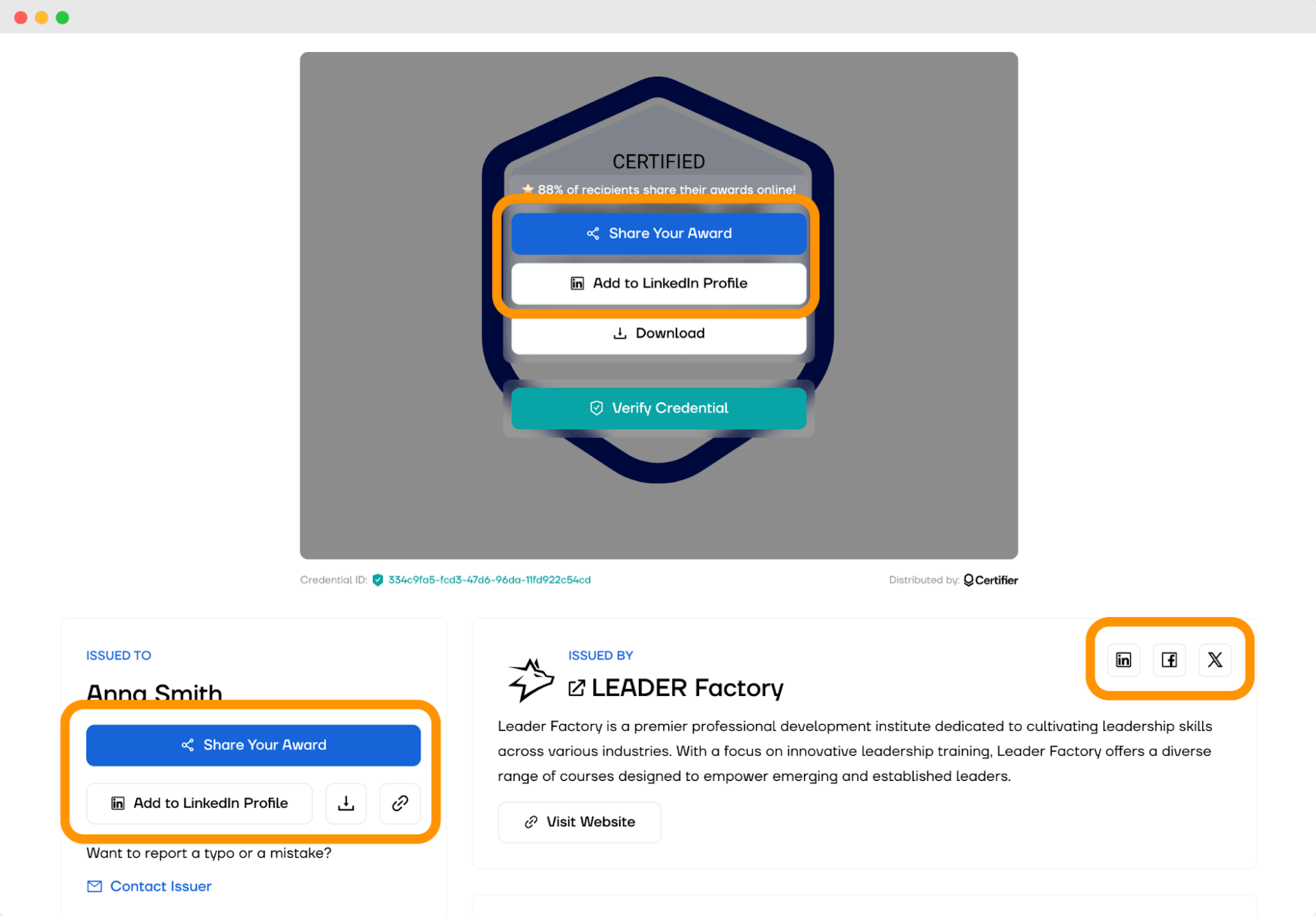This screenshot has height=916, width=1316.
Task: Click the X (Twitter) share icon
Action: click(x=1215, y=659)
